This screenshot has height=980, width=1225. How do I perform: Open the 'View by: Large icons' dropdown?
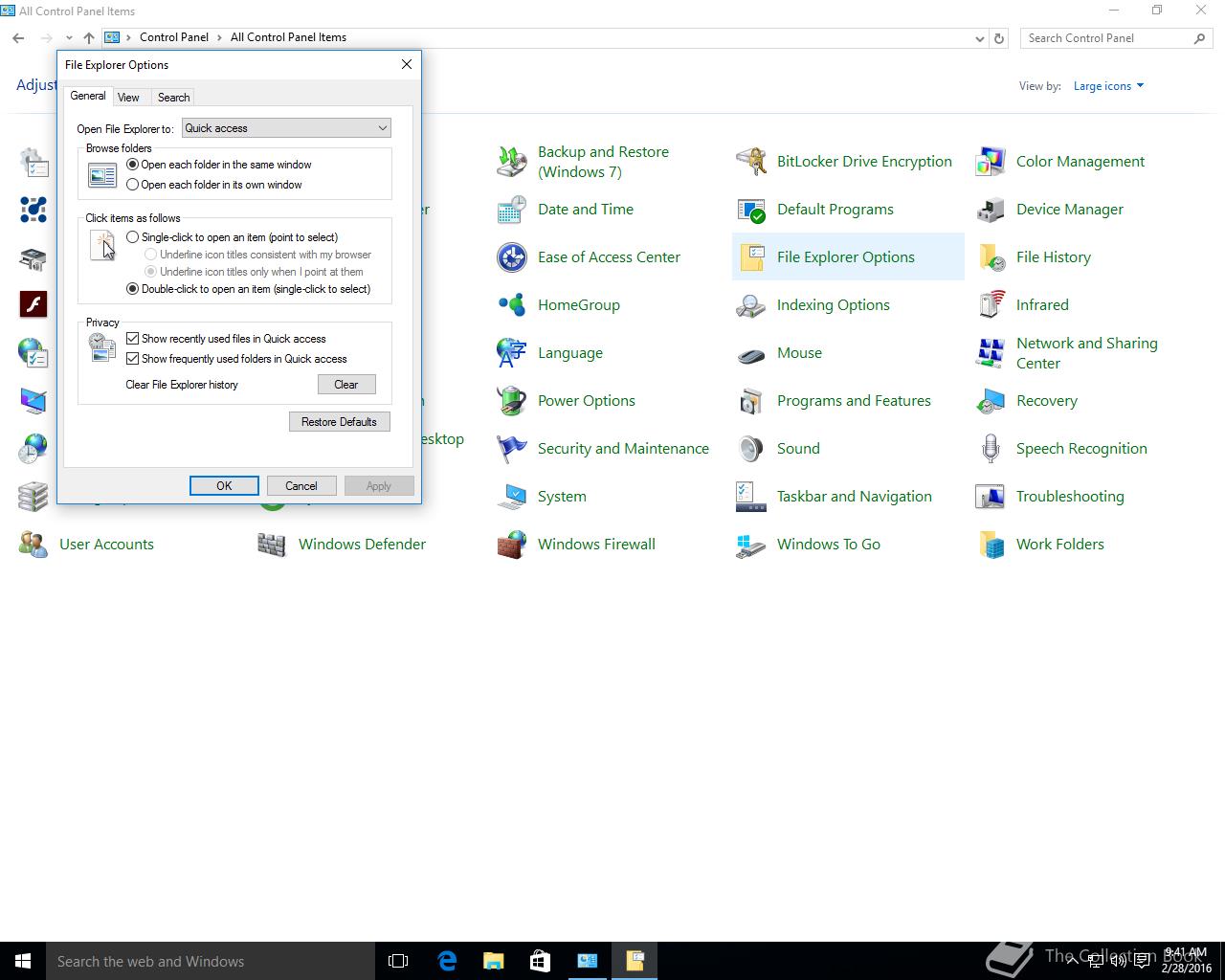click(1108, 86)
